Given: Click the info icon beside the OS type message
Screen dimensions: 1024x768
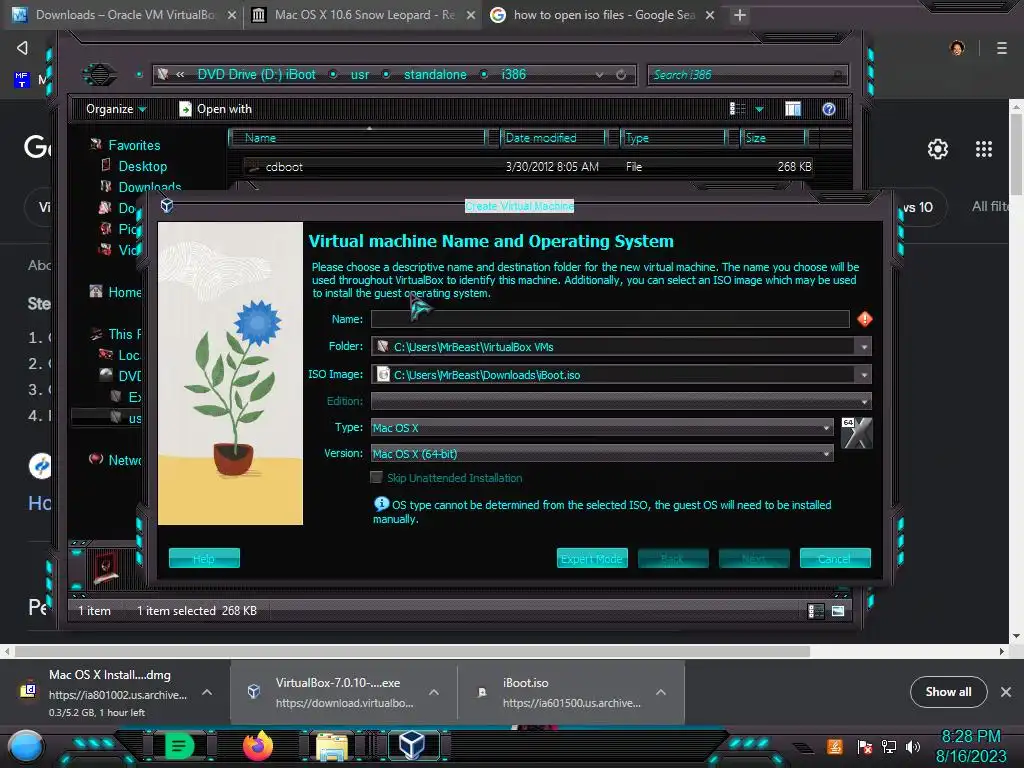Looking at the screenshot, I should point(381,504).
